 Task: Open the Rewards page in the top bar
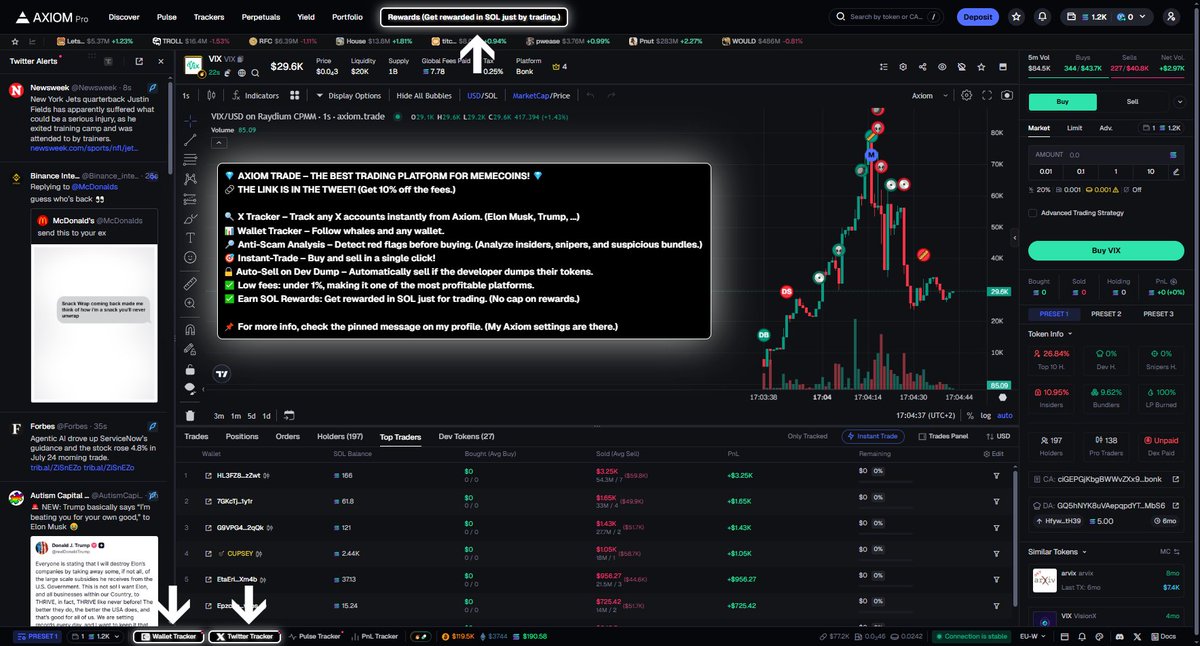point(474,17)
